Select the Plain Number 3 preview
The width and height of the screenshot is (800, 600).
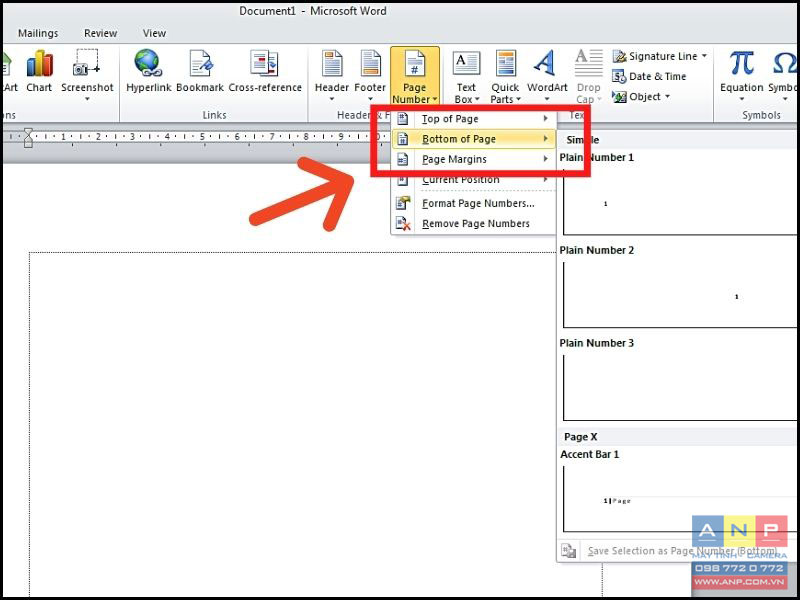[679, 387]
